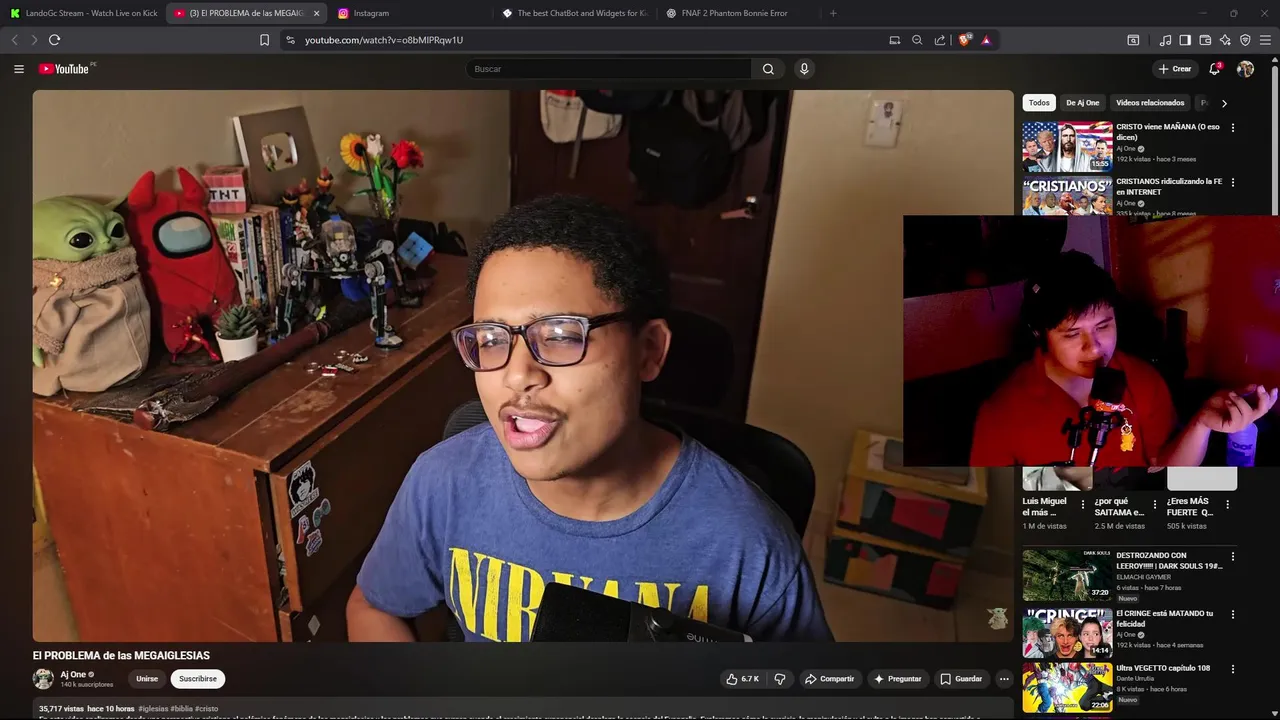Open the YouTube hamburger guide menu
Image resolution: width=1280 pixels, height=720 pixels.
[x=19, y=69]
